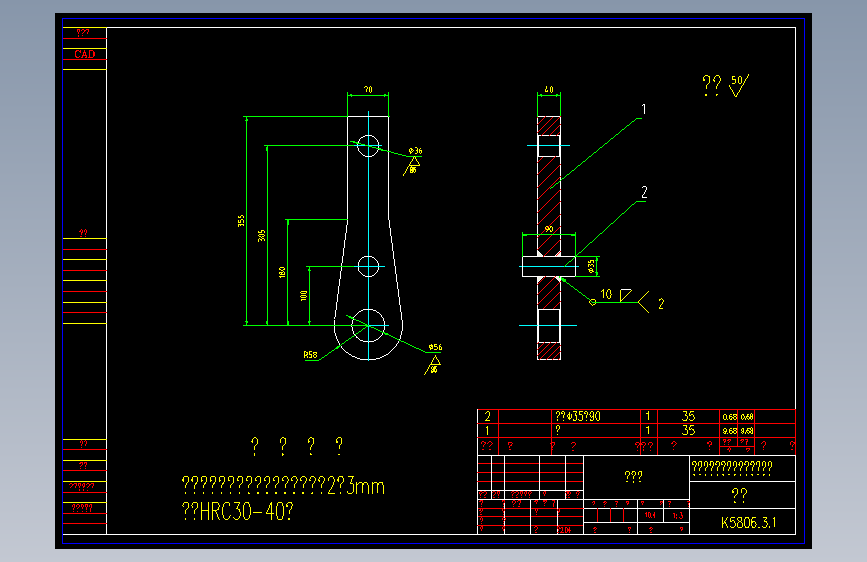Select parts list entry containing φ35 and 90
Screen dimensions: 867x562
point(578,417)
